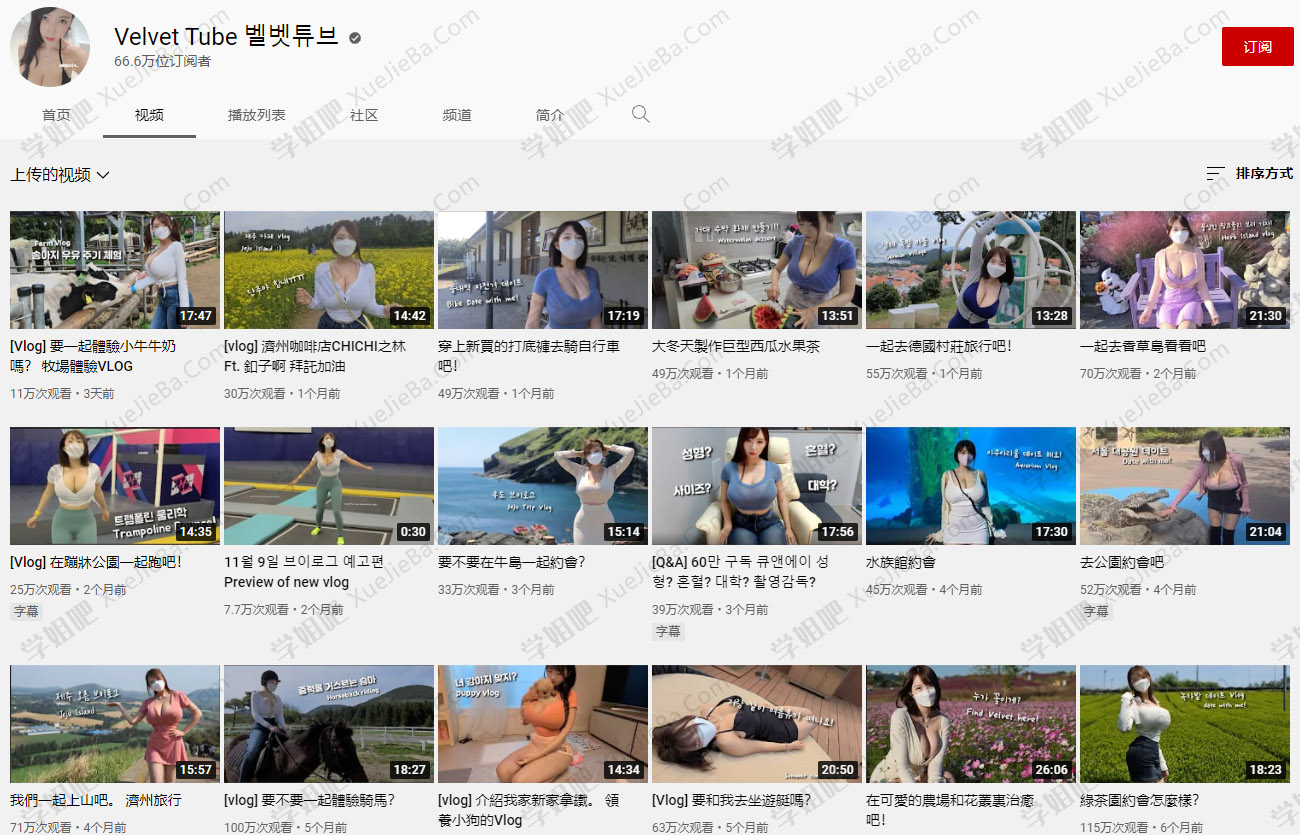The height and width of the screenshot is (835, 1300).
Task: Click title '去公園約會吧'
Action: tap(1122, 562)
